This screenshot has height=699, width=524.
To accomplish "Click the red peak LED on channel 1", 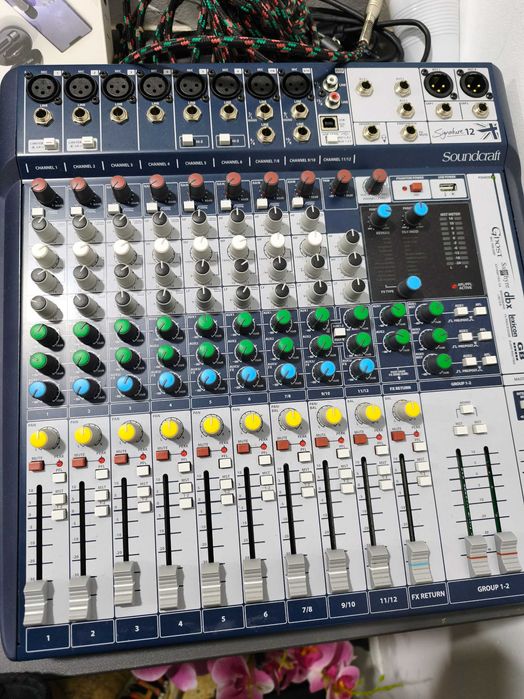I will coord(59,464).
